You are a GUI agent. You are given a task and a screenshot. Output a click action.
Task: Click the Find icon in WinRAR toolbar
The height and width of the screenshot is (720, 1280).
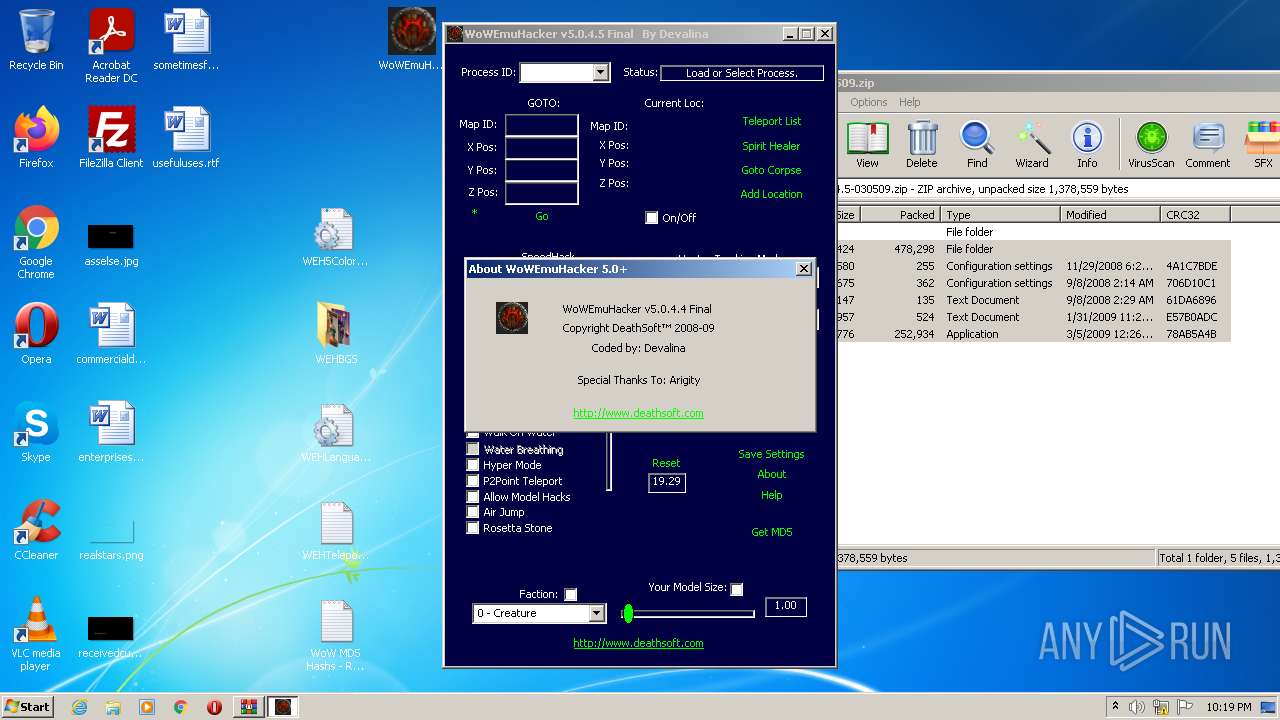coord(977,144)
